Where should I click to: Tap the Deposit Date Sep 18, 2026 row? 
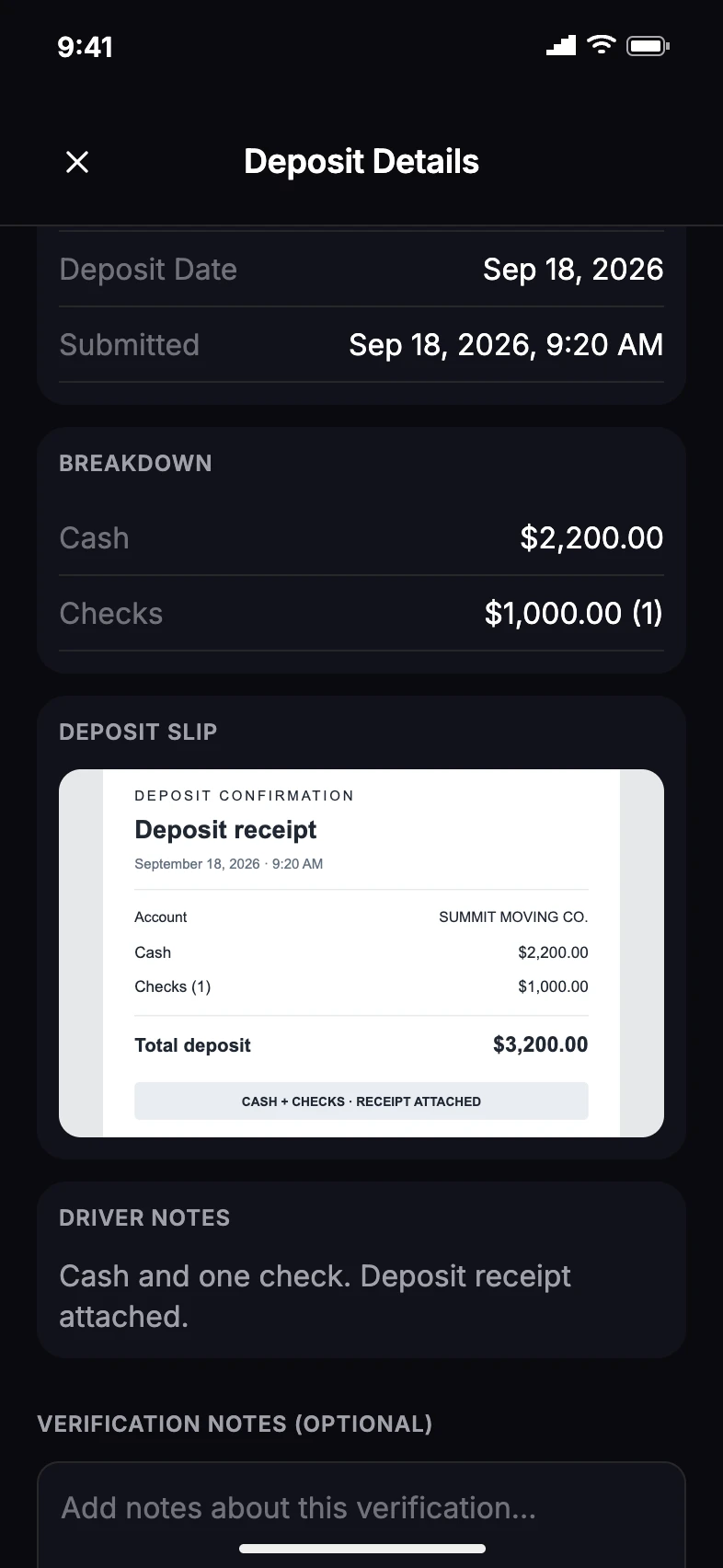361,270
